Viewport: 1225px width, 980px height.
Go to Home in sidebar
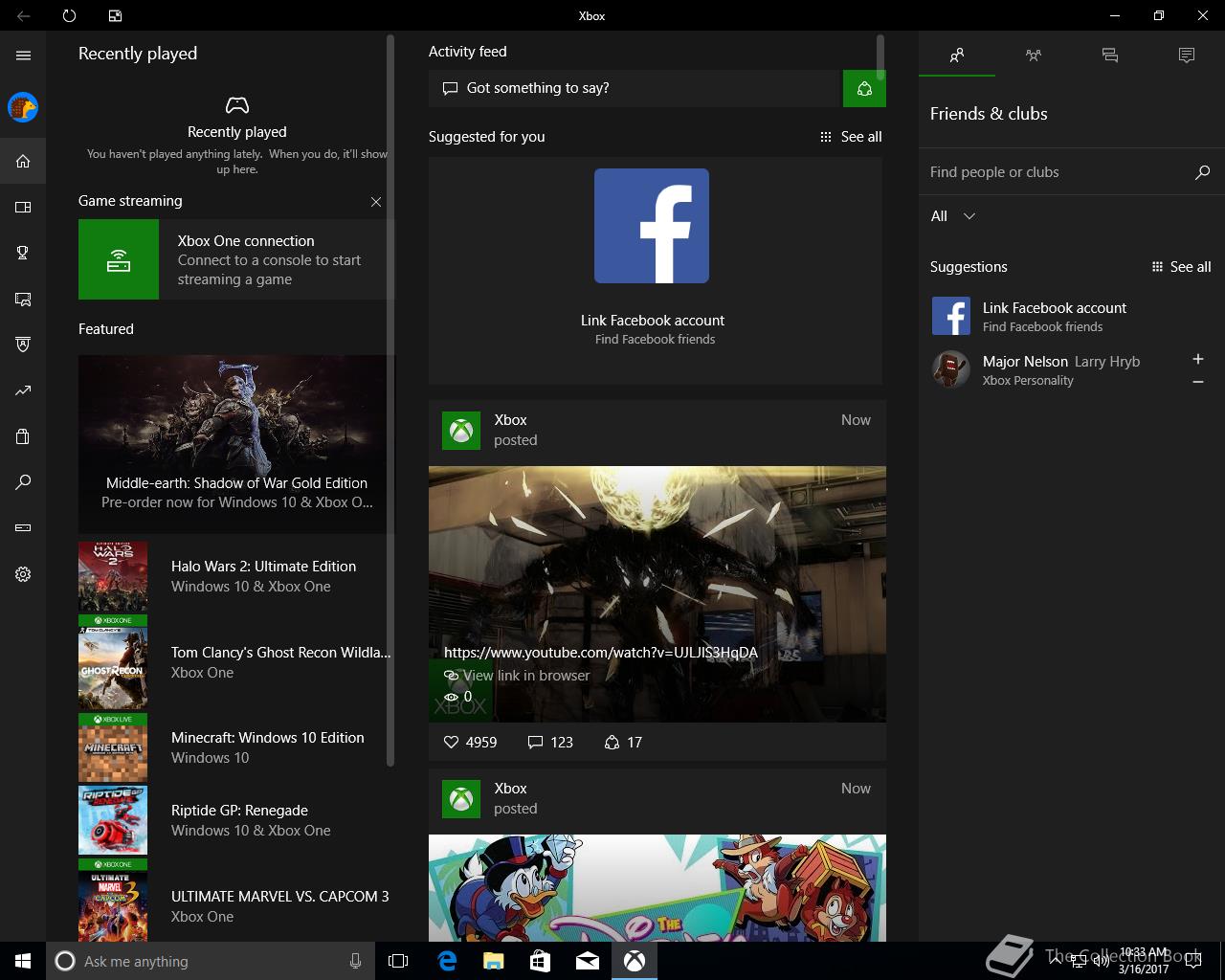pyautogui.click(x=23, y=161)
